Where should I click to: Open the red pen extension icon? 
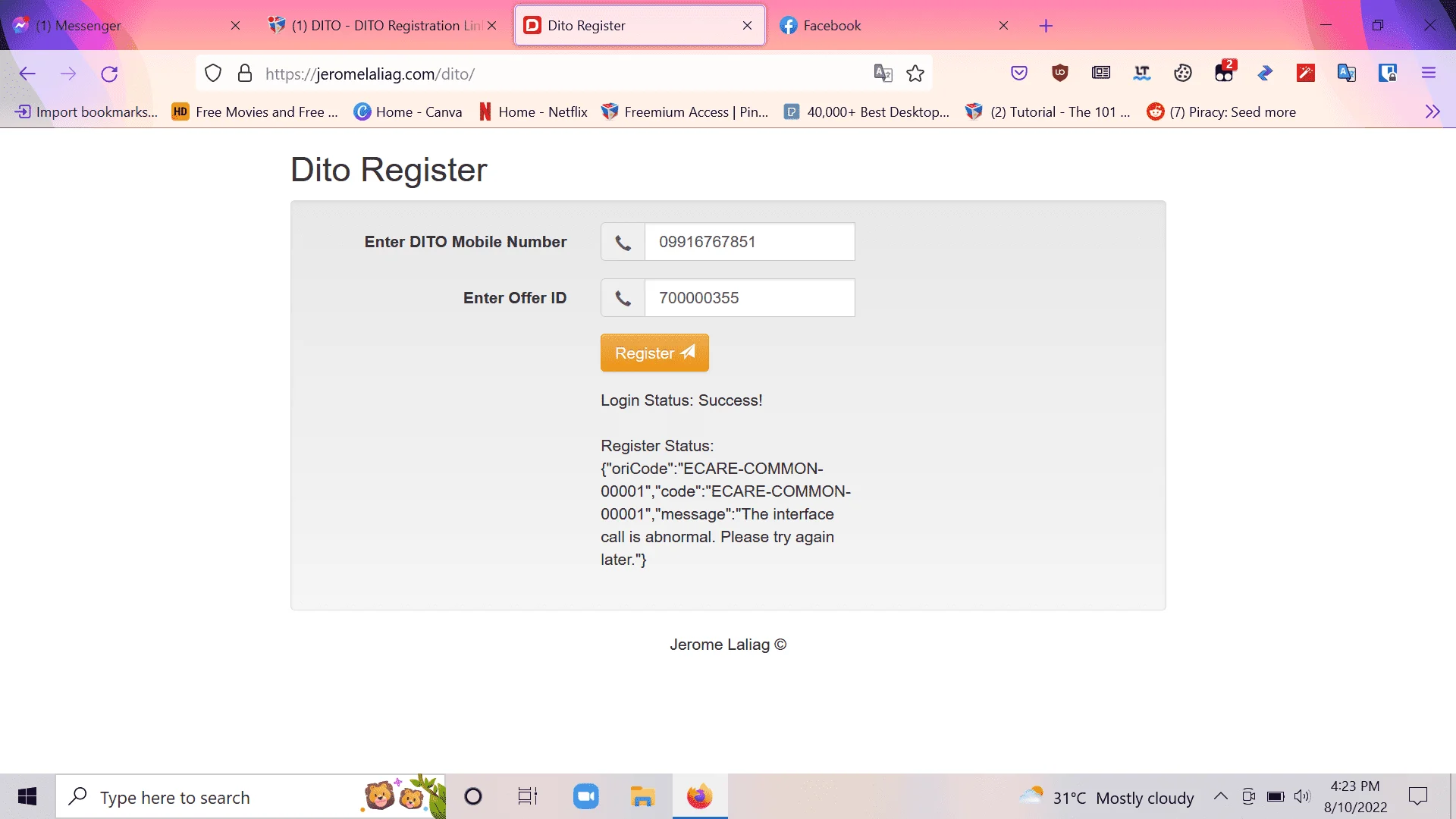[x=1306, y=74]
